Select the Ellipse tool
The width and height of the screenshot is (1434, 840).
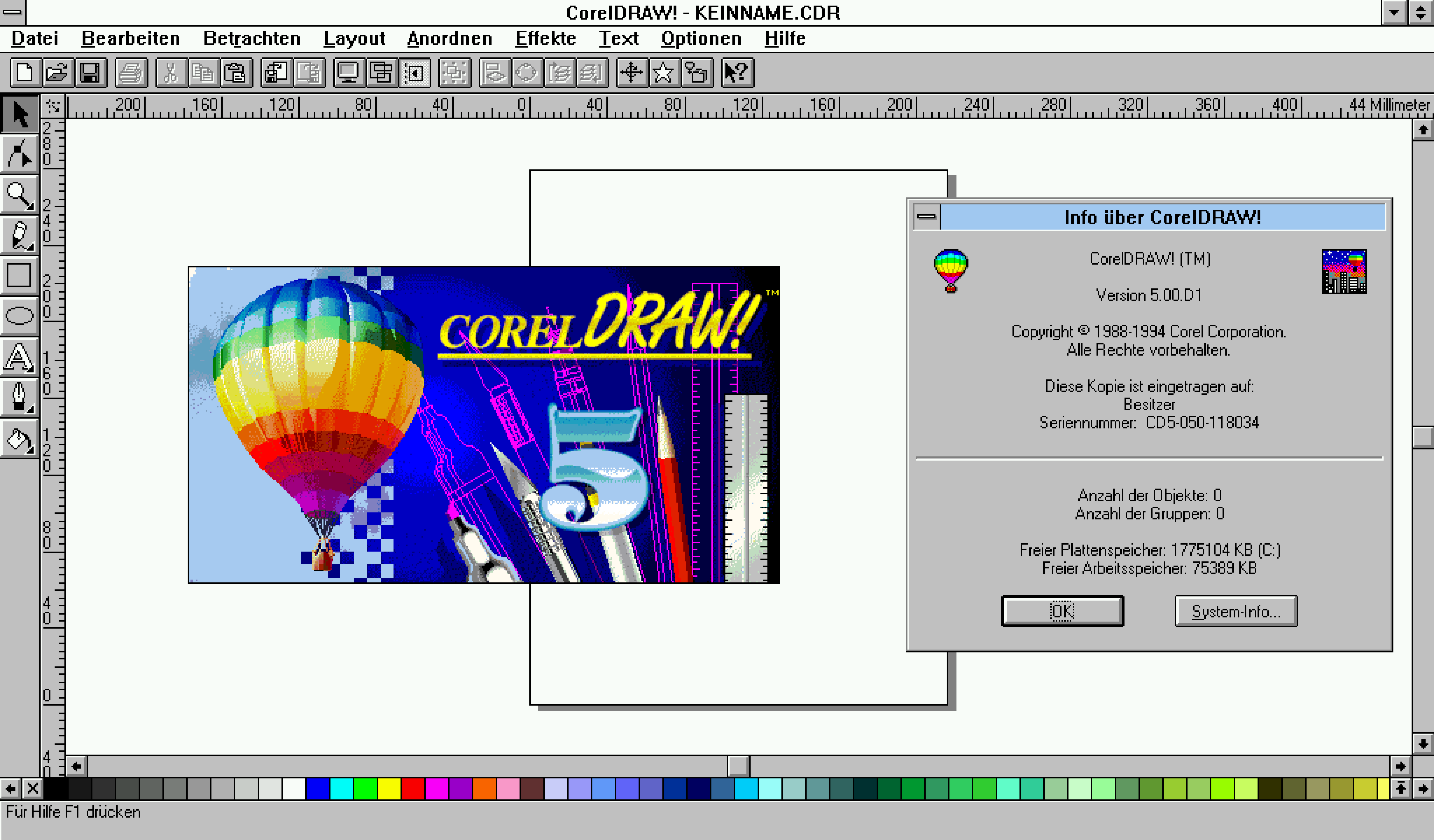pyautogui.click(x=20, y=316)
